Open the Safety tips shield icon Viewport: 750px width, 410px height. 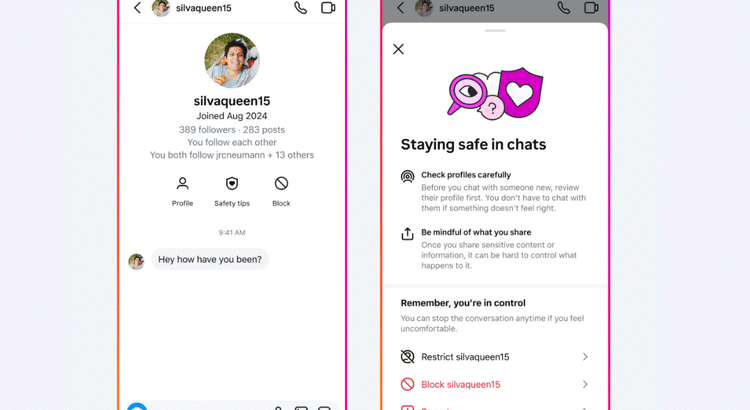[x=232, y=184]
